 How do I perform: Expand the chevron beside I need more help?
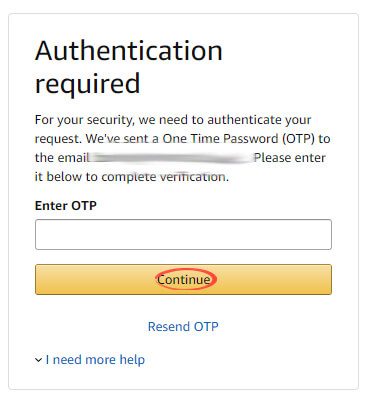[38, 360]
